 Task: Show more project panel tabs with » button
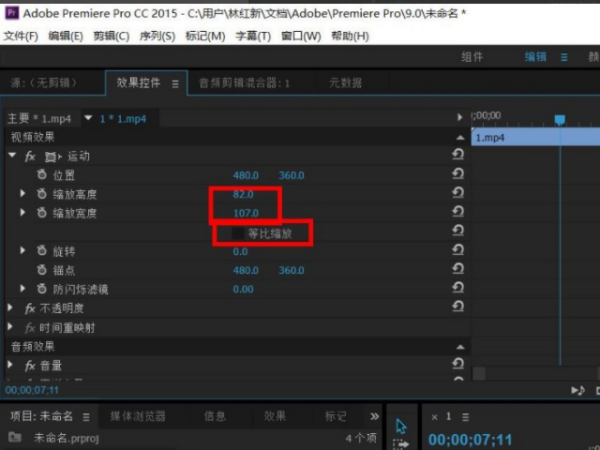(375, 416)
